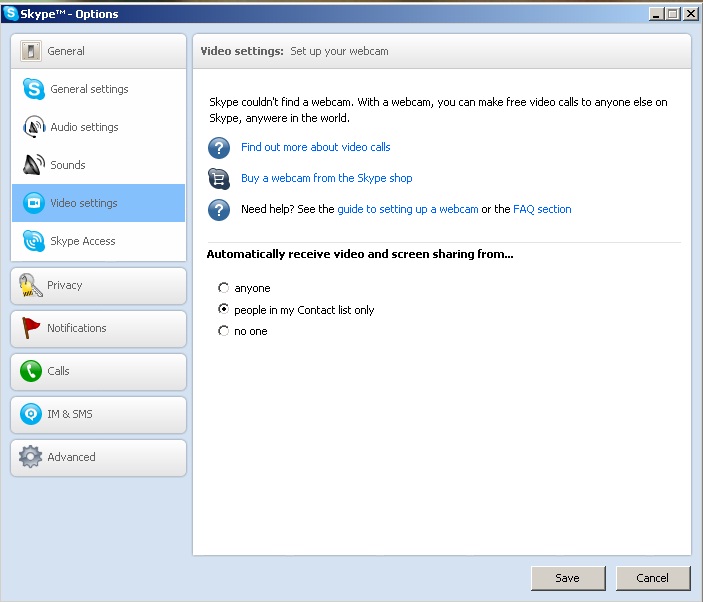Maximize the Skype Options window
The height and width of the screenshot is (602, 703).
673,14
